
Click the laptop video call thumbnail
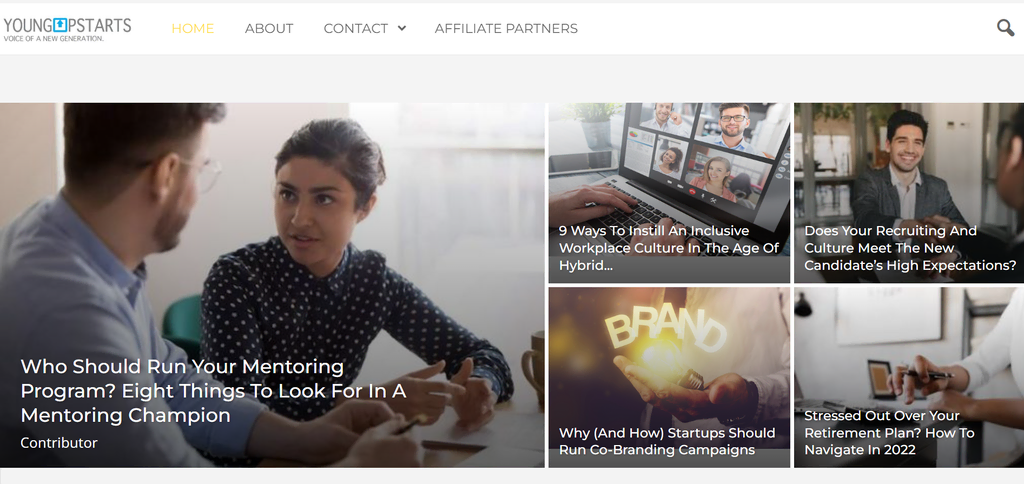pos(668,160)
